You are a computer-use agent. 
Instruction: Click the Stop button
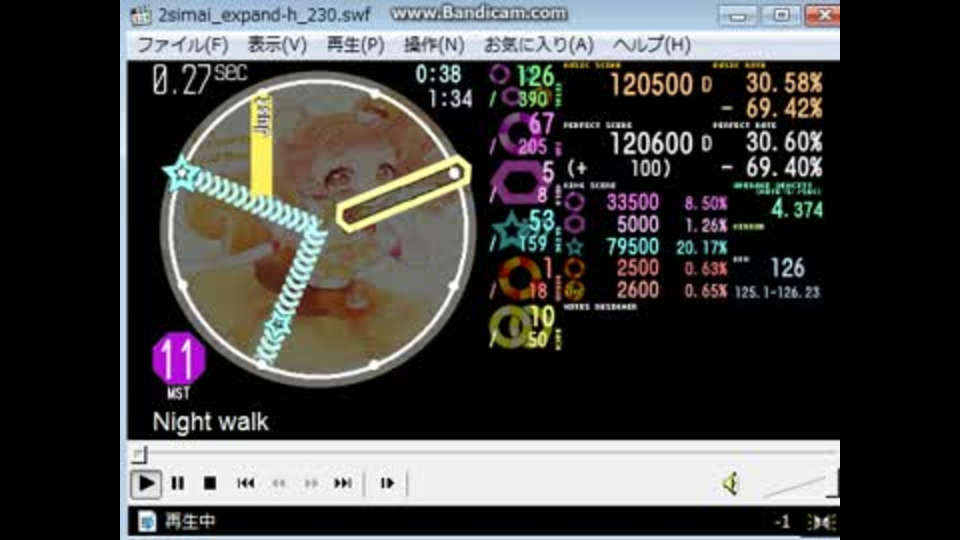point(209,484)
